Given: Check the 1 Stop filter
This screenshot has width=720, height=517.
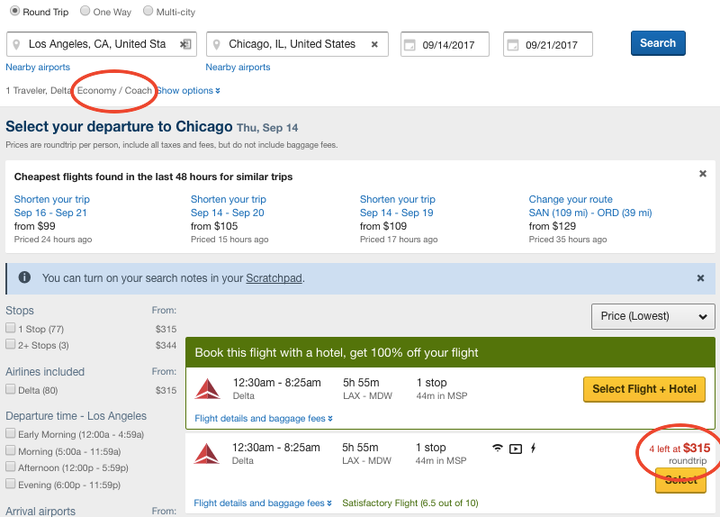Looking at the screenshot, I should click(x=10, y=328).
